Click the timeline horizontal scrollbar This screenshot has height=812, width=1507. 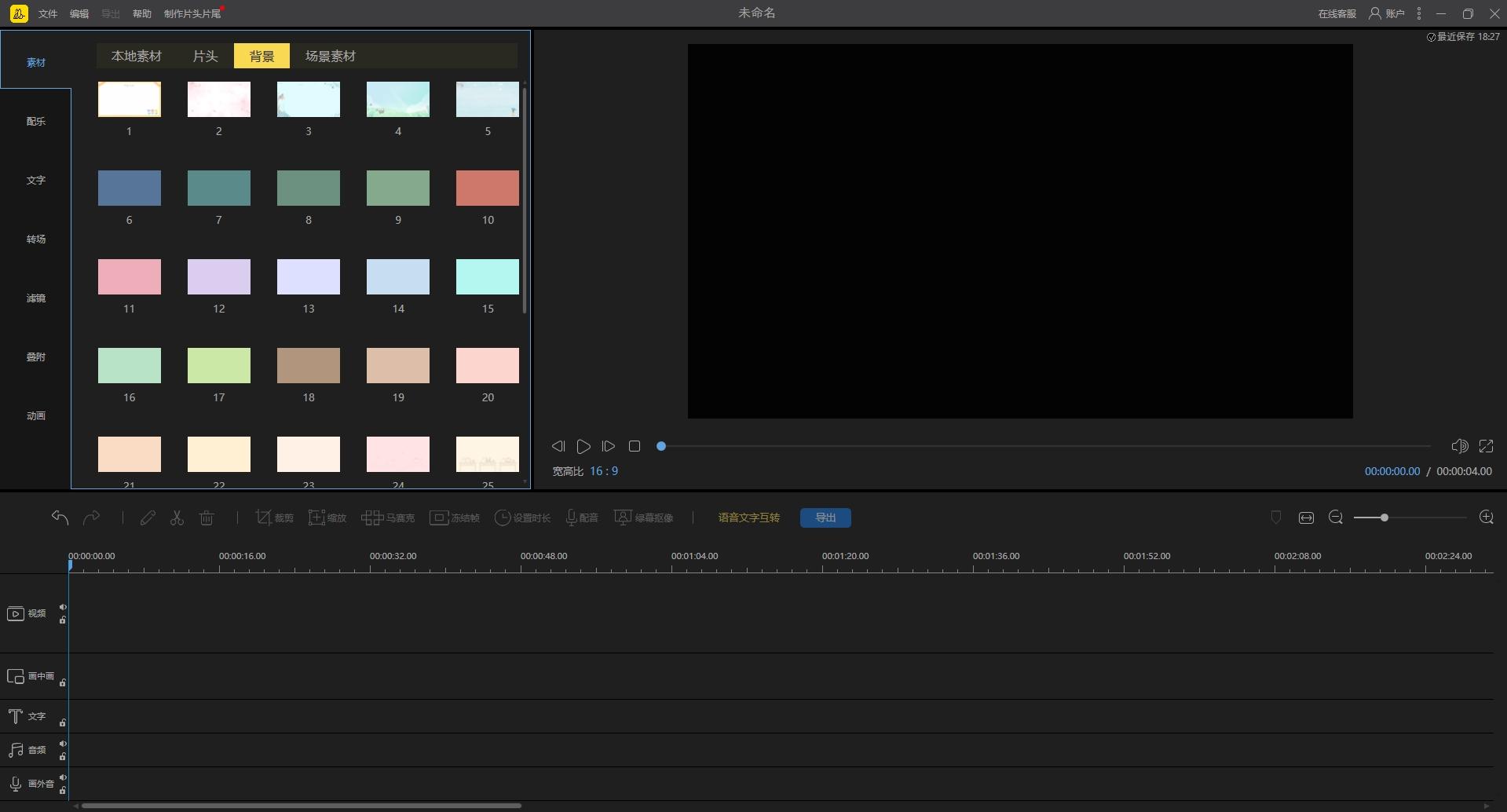302,806
